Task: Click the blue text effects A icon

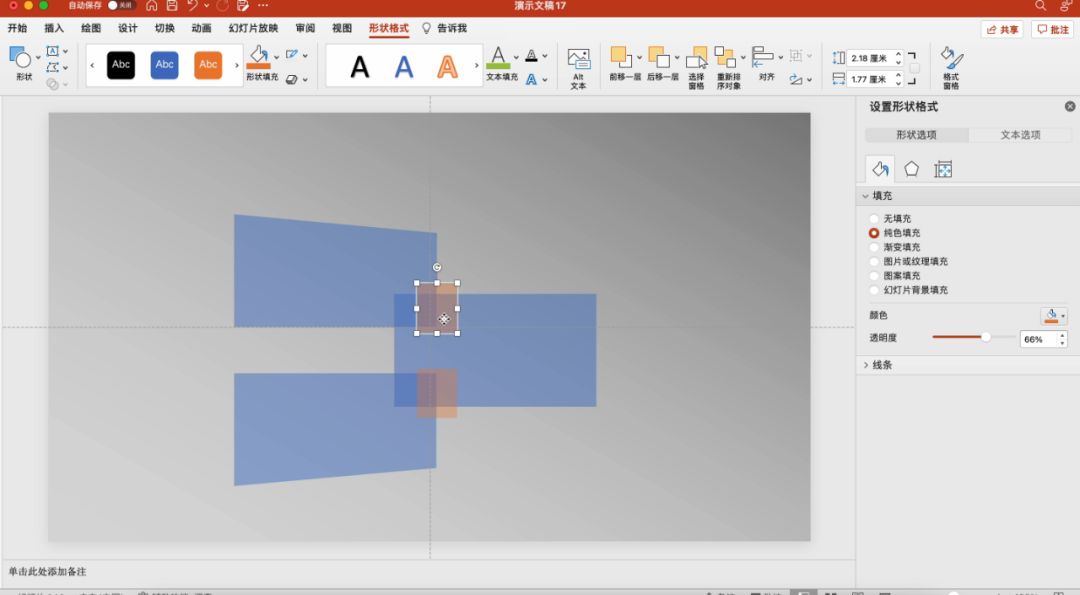Action: [531, 79]
